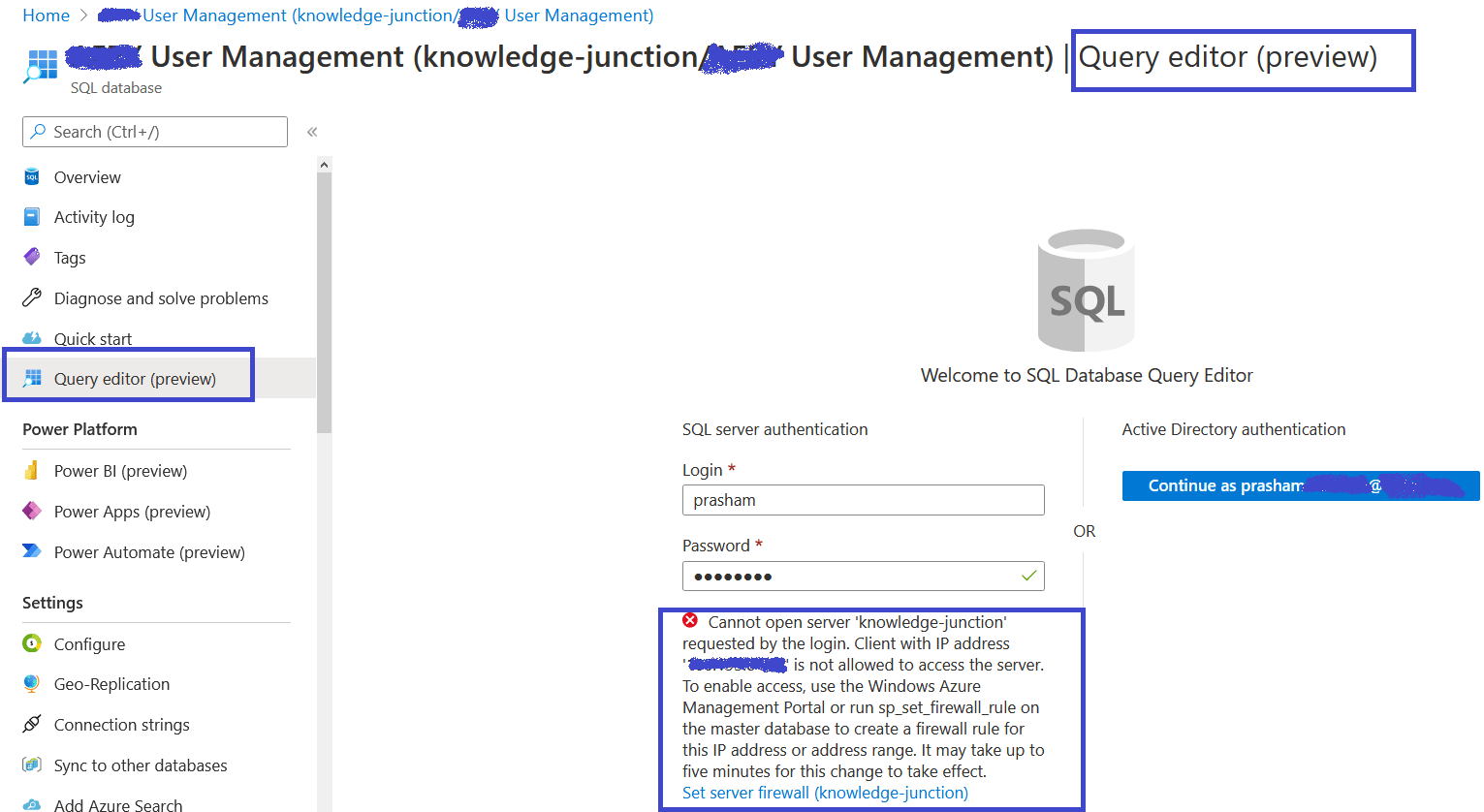
Task: Focus the Password input field
Action: [x=863, y=576]
